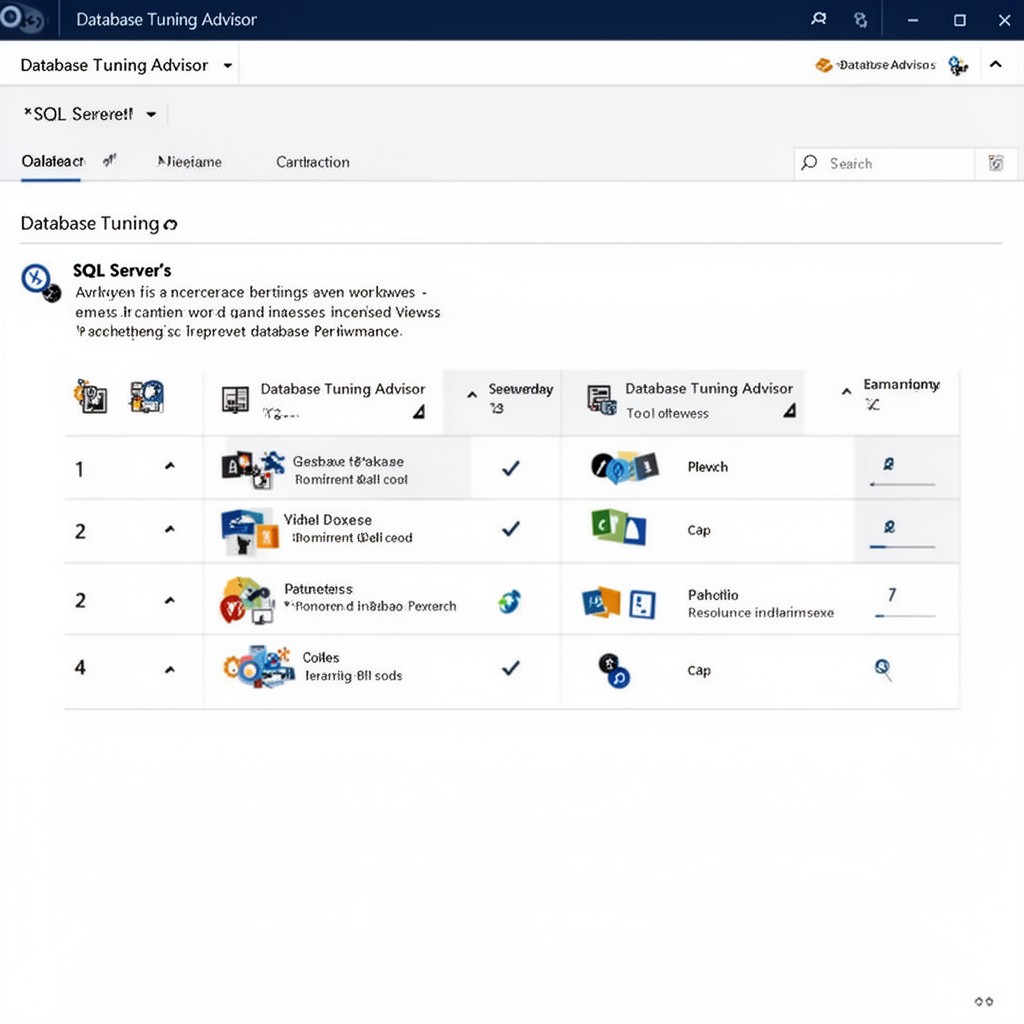Click the sort chevron beside Eamaniomy header

pyautogui.click(x=846, y=391)
